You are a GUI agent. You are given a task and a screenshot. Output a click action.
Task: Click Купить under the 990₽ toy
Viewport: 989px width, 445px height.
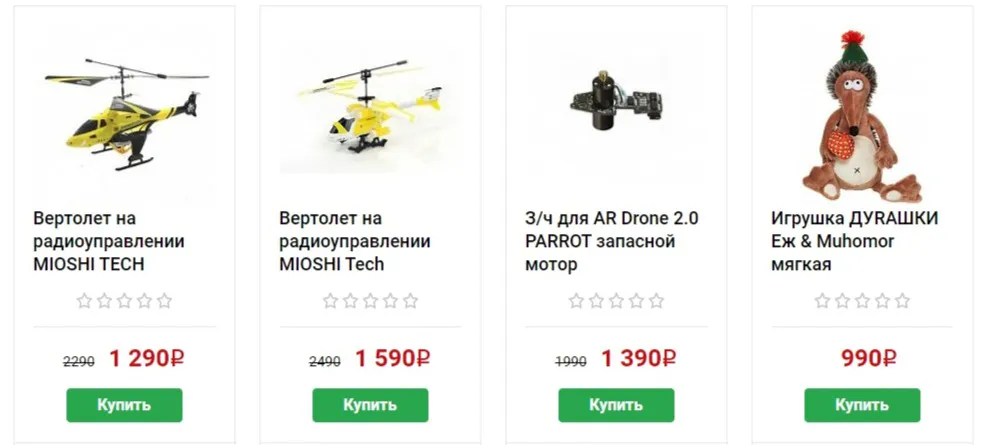click(x=862, y=405)
